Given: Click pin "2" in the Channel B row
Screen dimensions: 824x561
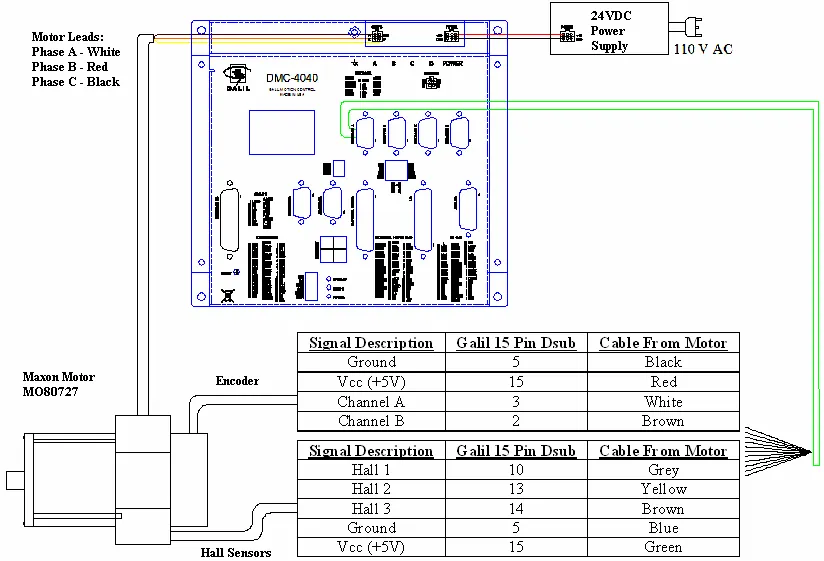Looking at the screenshot, I should pyautogui.click(x=516, y=421).
